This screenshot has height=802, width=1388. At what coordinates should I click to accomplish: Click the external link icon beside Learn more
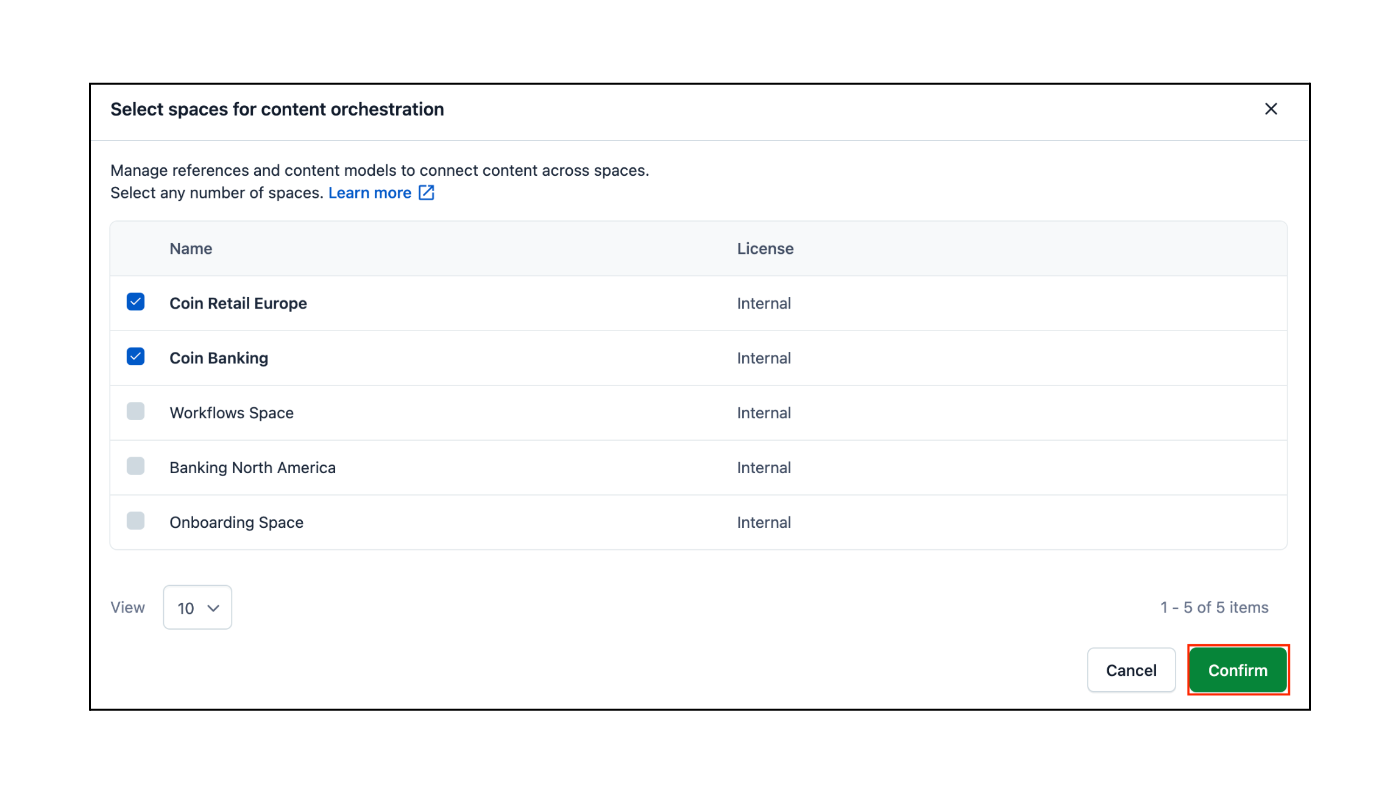pyautogui.click(x=426, y=193)
